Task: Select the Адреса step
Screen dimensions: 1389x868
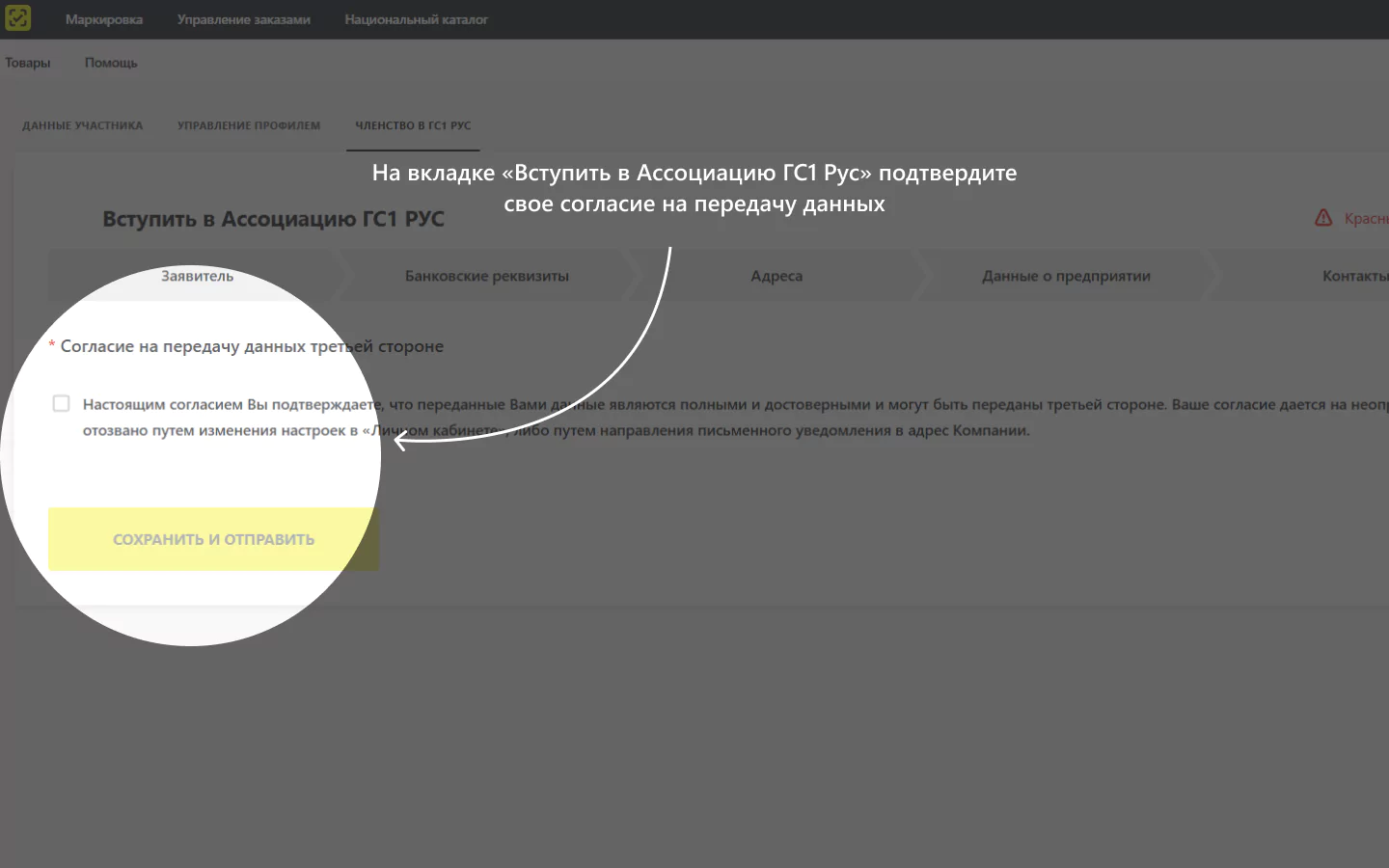Action: (x=776, y=276)
